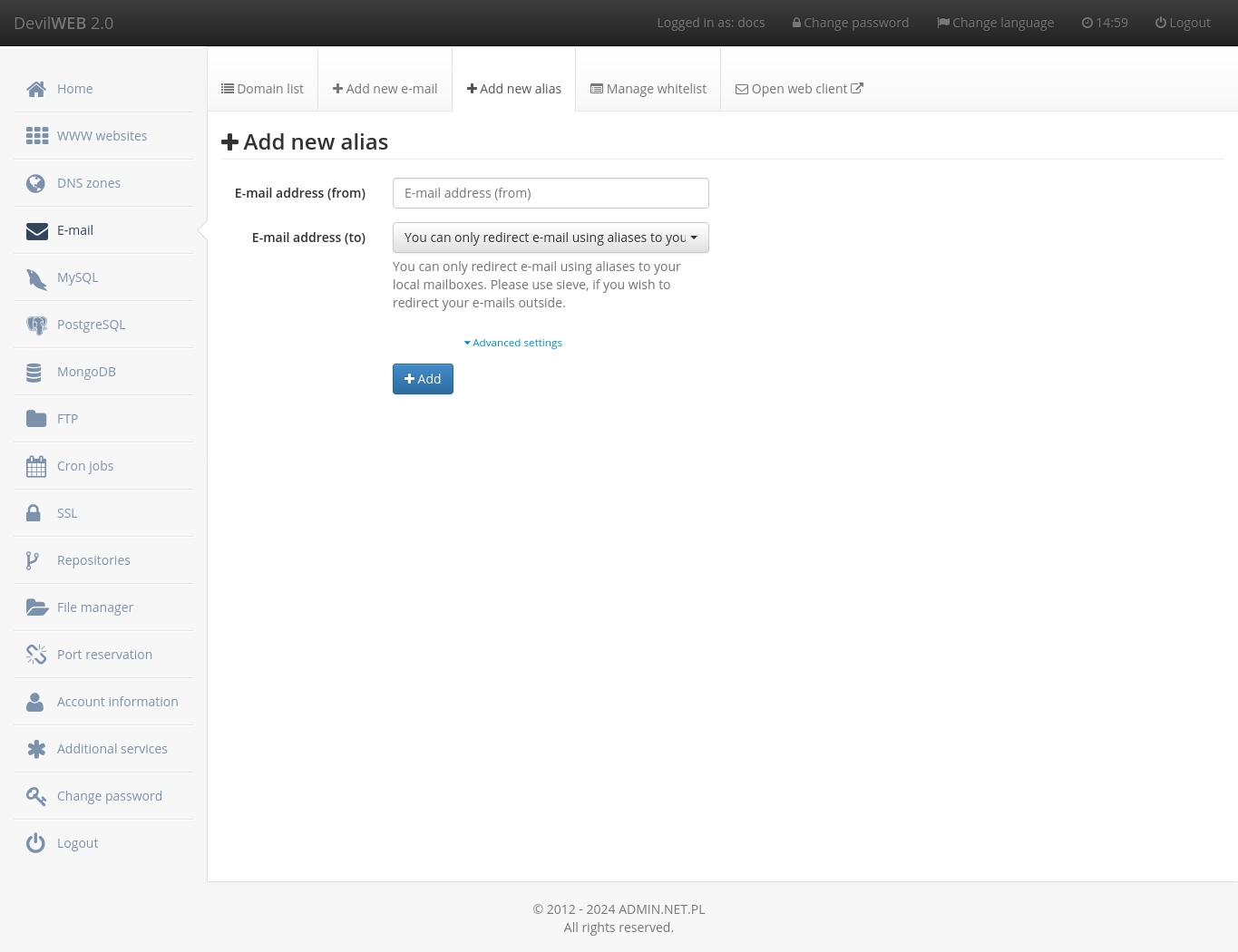Open the Home page from the sidebar
This screenshot has height=952, width=1238.
pos(36,88)
